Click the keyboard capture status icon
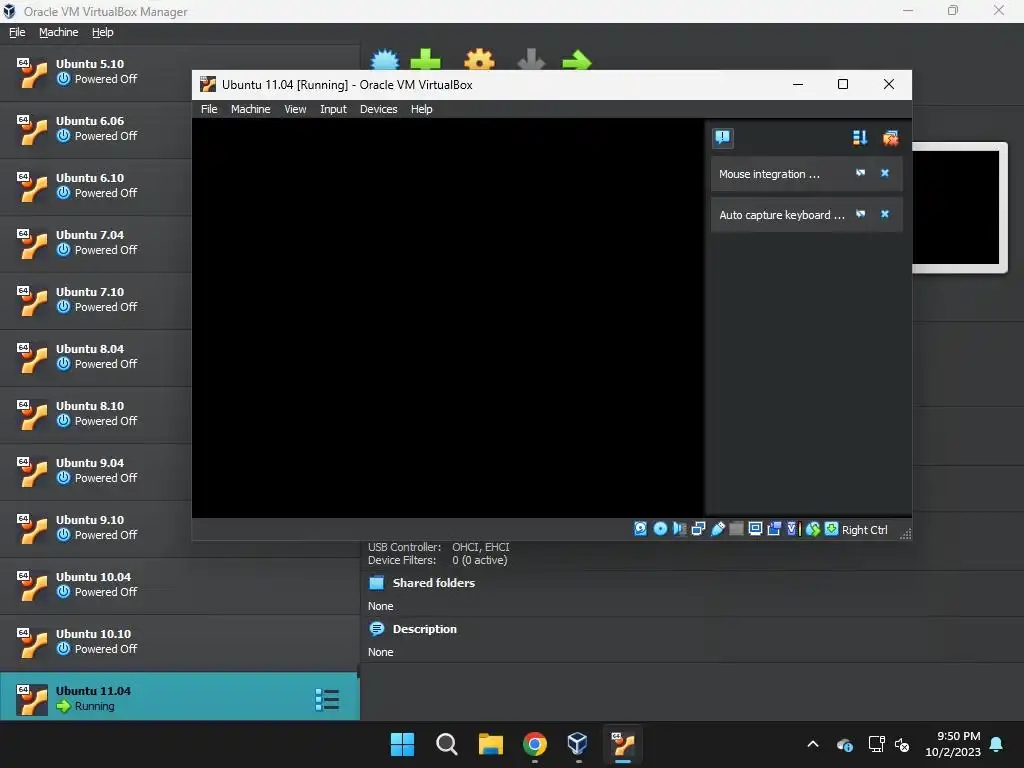 click(x=831, y=529)
